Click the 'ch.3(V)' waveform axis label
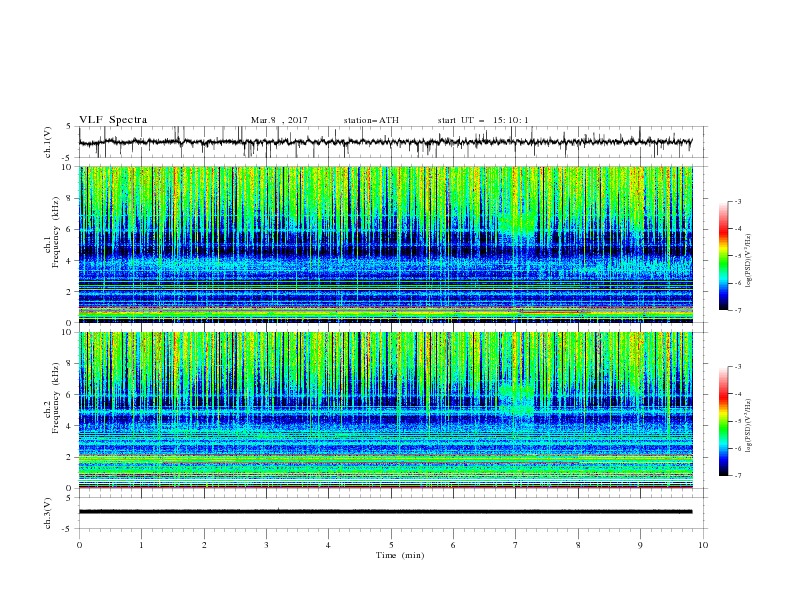 click(48, 513)
